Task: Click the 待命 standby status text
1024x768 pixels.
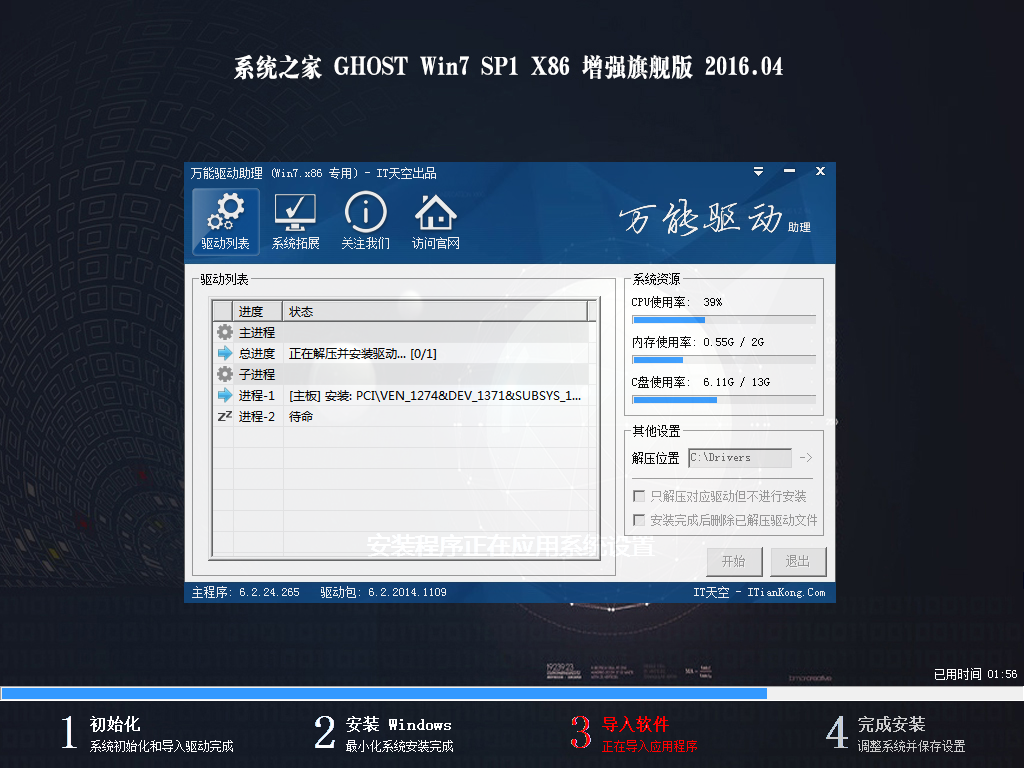Action: pos(301,417)
